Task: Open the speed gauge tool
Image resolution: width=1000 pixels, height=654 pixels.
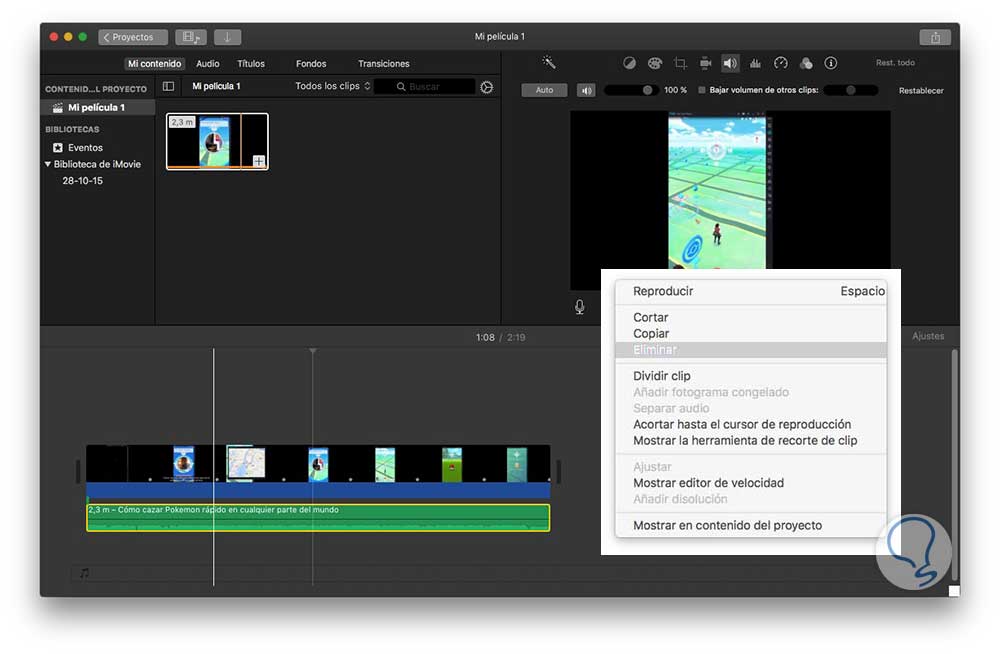Action: [781, 63]
